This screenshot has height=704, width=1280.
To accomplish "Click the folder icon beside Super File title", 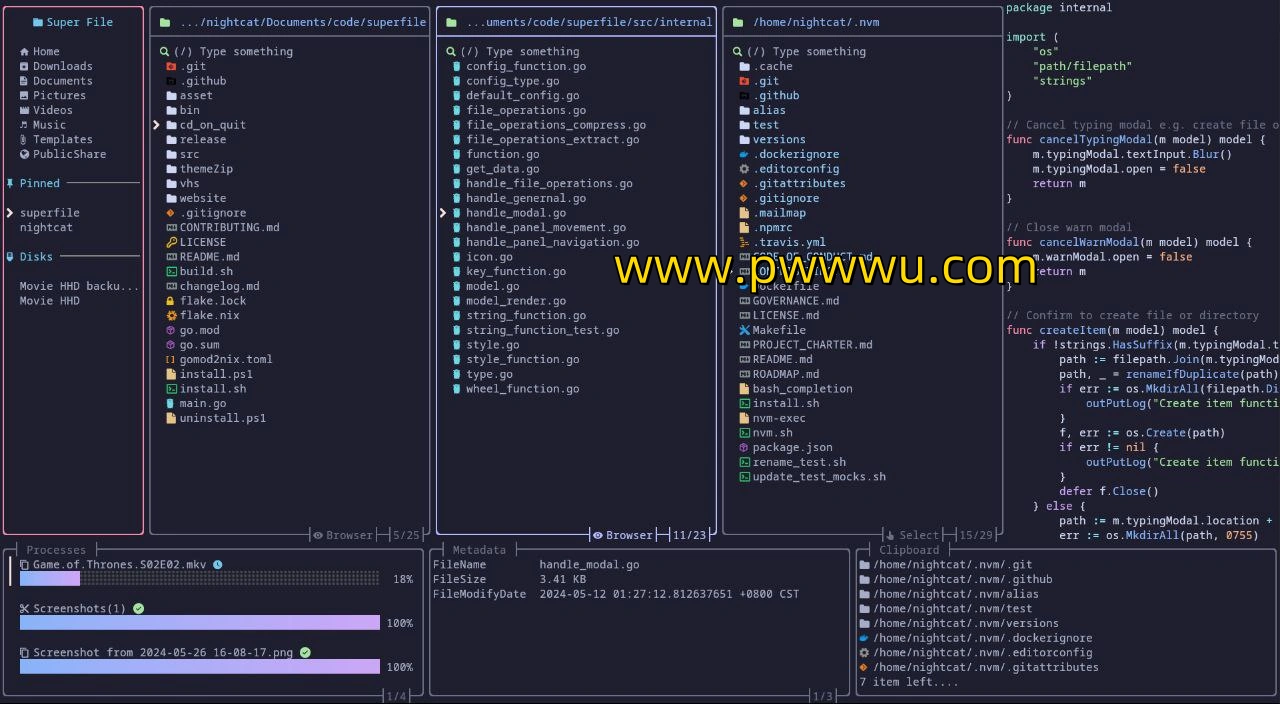I will coord(37,22).
